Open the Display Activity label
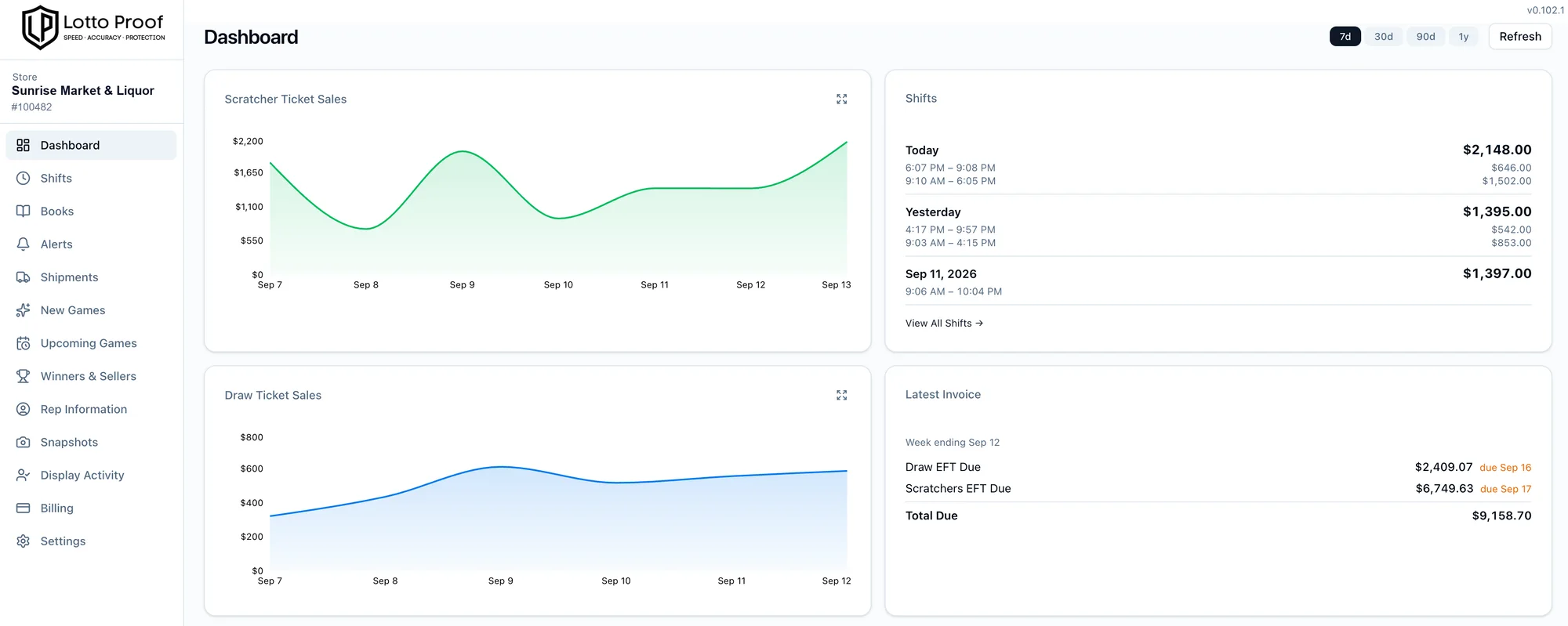Viewport: 1568px width, 626px height. [82, 475]
